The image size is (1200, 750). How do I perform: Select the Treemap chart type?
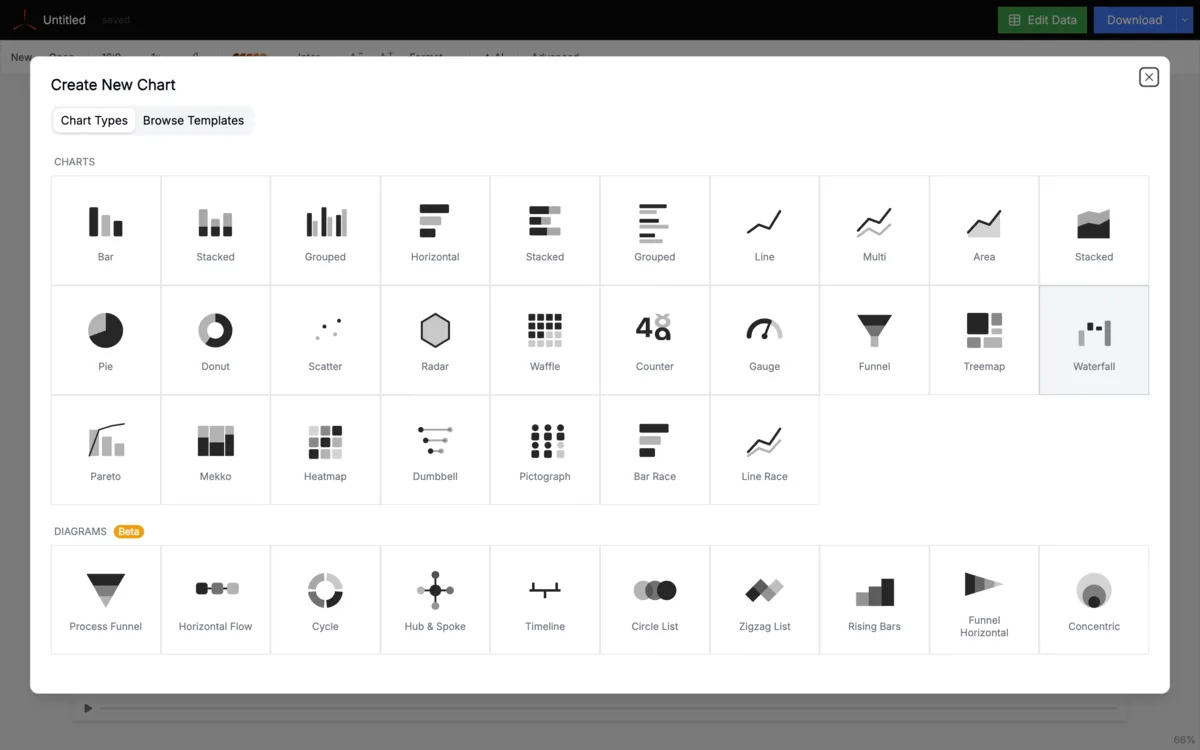(x=984, y=340)
